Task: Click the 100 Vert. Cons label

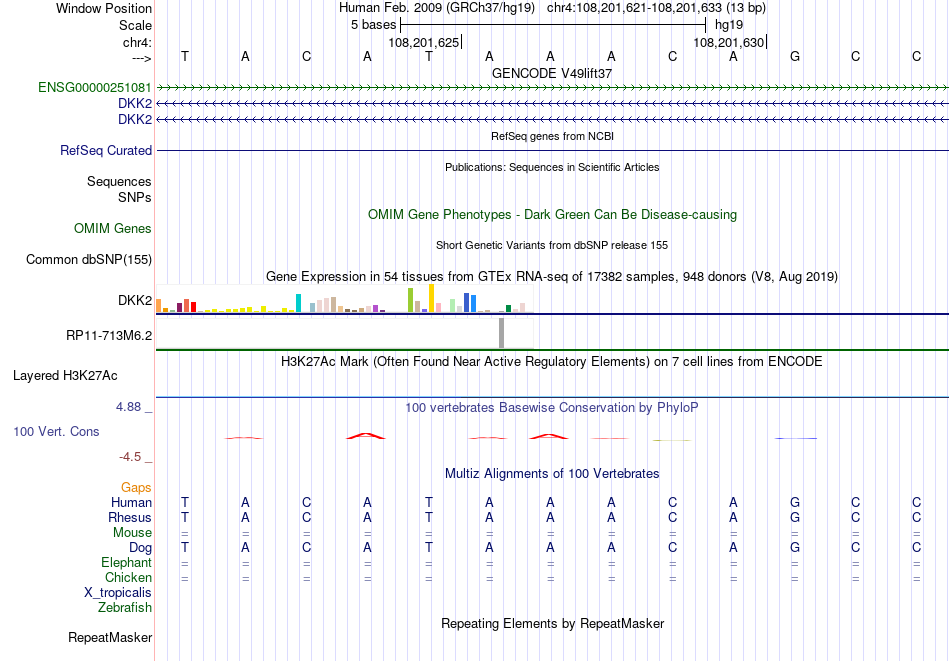Action: [x=56, y=431]
